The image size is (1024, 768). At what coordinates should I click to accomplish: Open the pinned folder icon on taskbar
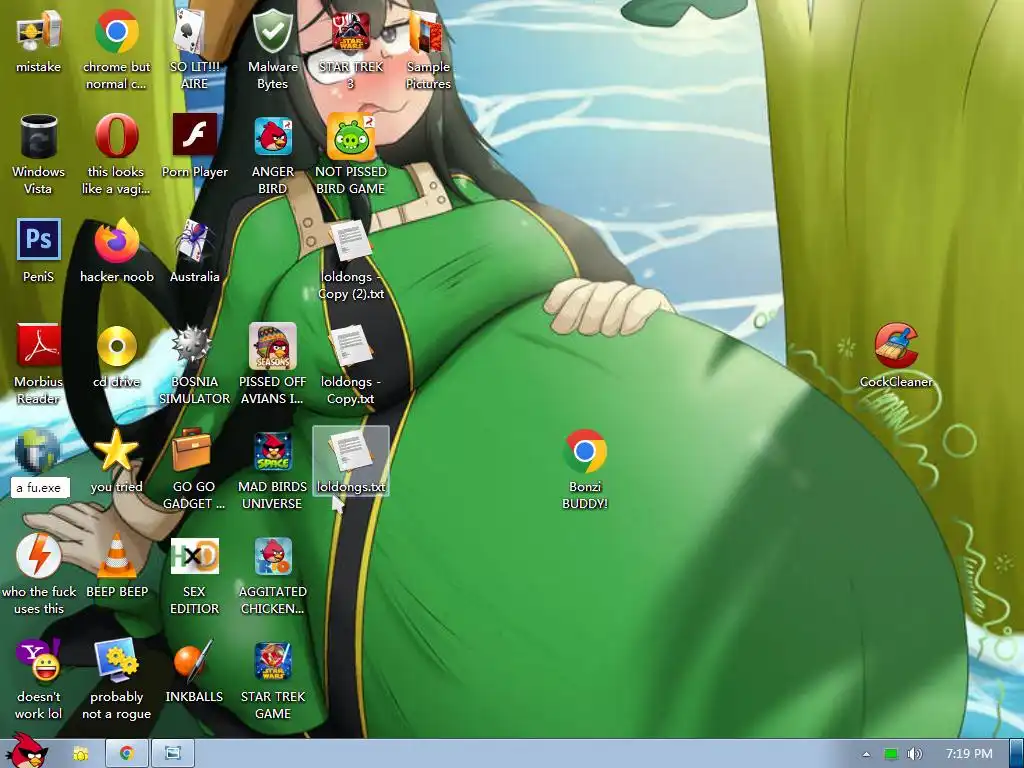(80, 754)
